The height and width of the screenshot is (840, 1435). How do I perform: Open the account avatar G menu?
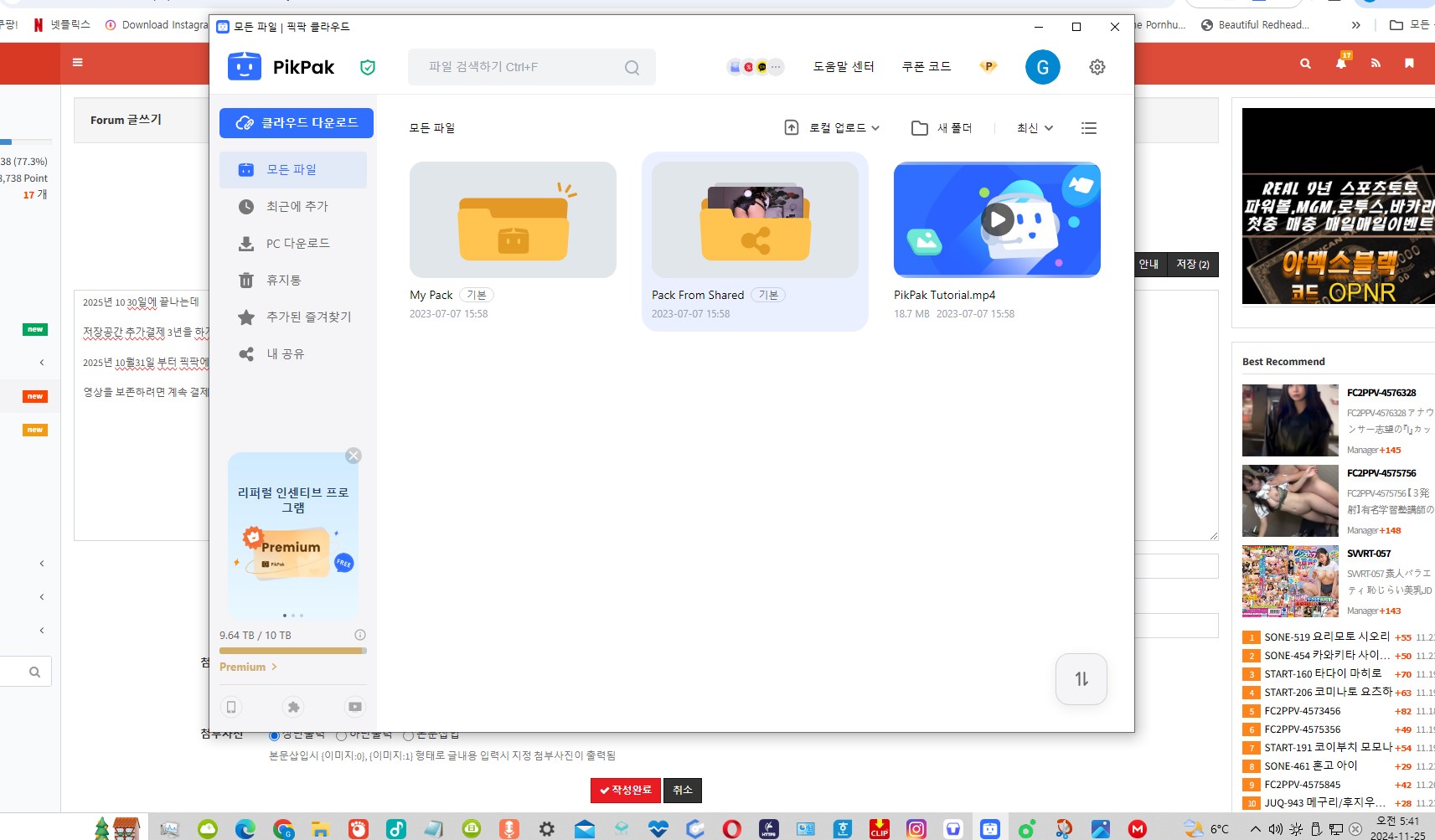[1043, 67]
